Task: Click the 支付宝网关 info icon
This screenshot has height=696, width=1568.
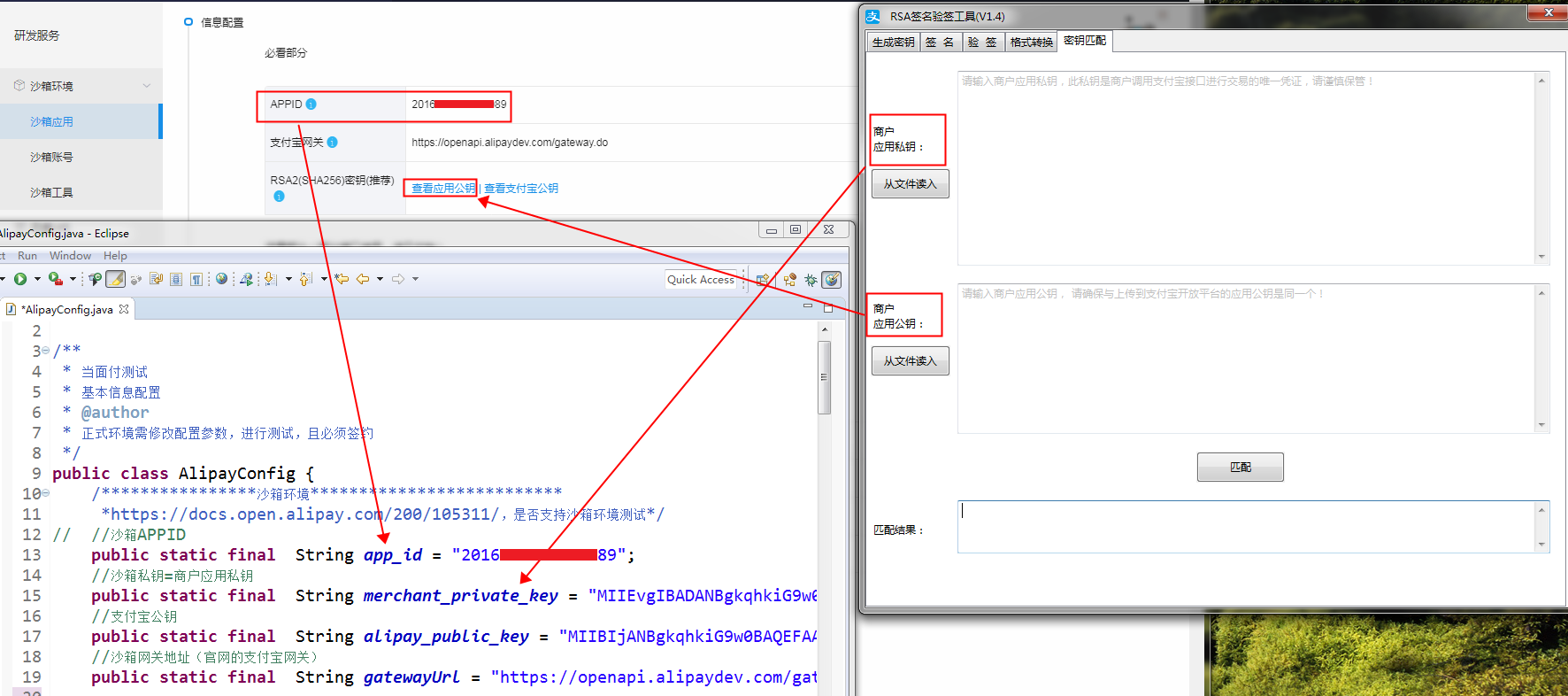Action: [x=332, y=142]
